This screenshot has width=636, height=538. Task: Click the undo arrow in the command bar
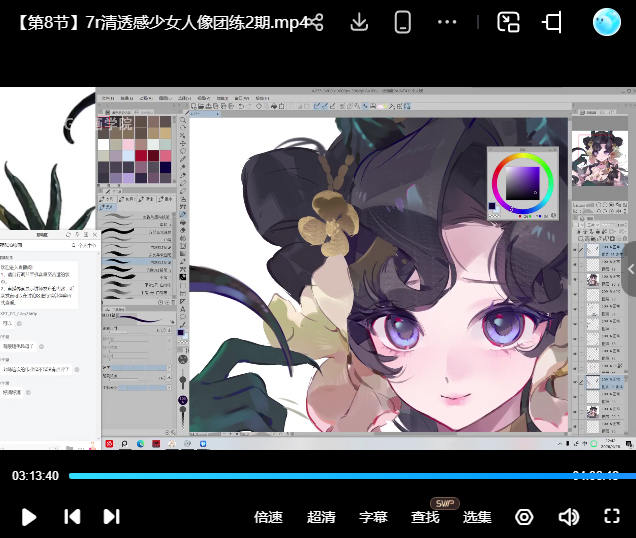(x=241, y=106)
